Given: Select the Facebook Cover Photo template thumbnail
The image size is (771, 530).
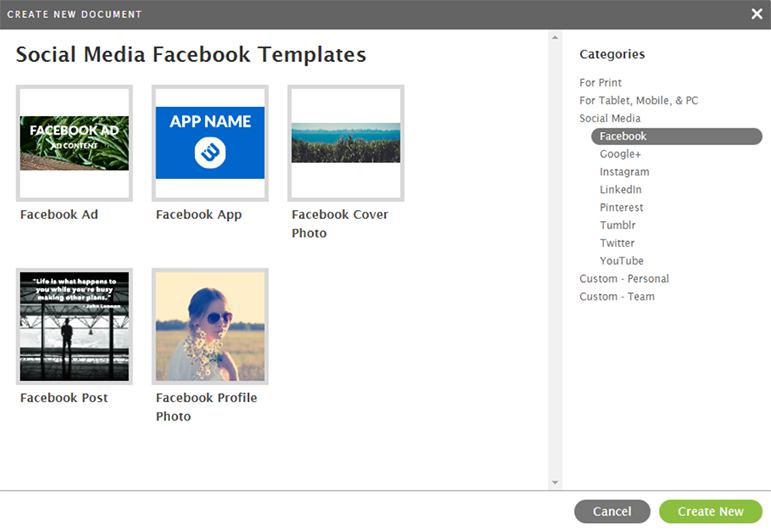Looking at the screenshot, I should pyautogui.click(x=346, y=143).
